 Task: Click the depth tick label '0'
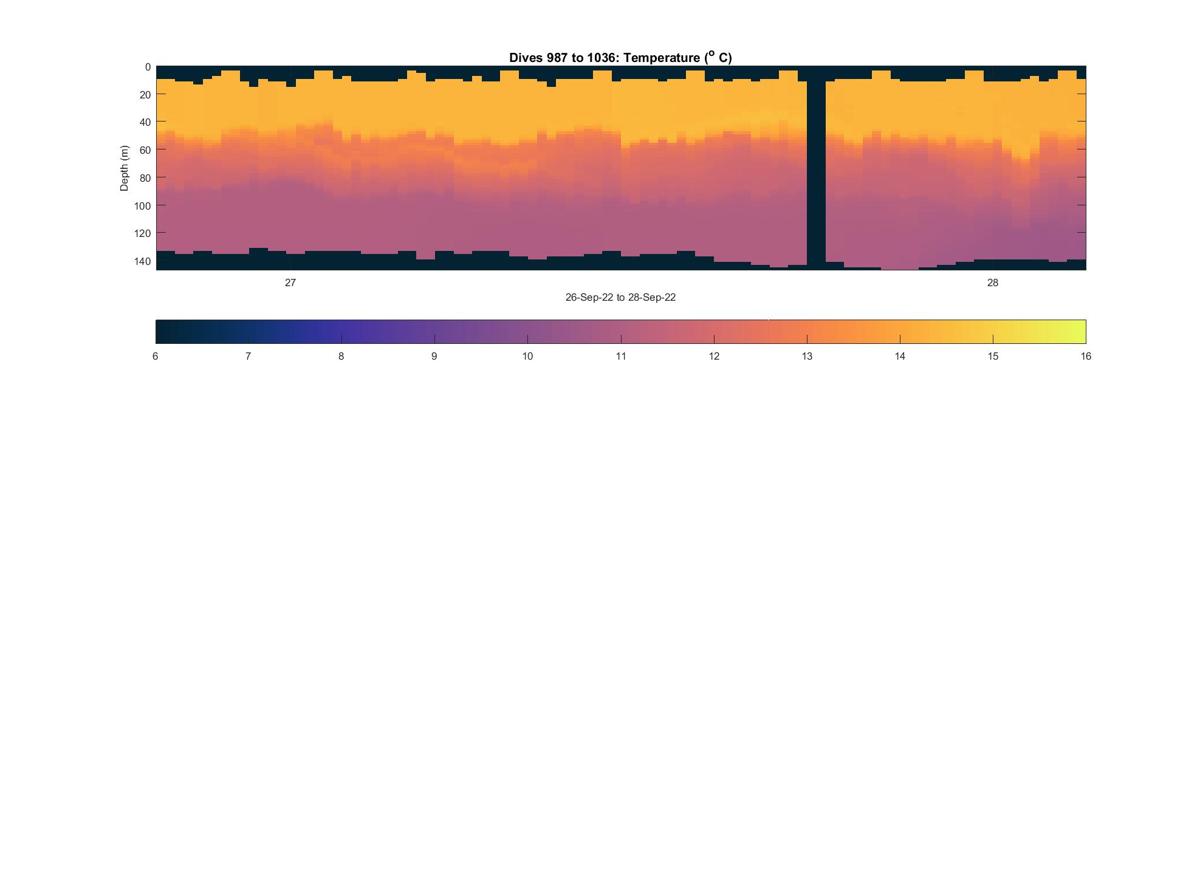pyautogui.click(x=148, y=67)
